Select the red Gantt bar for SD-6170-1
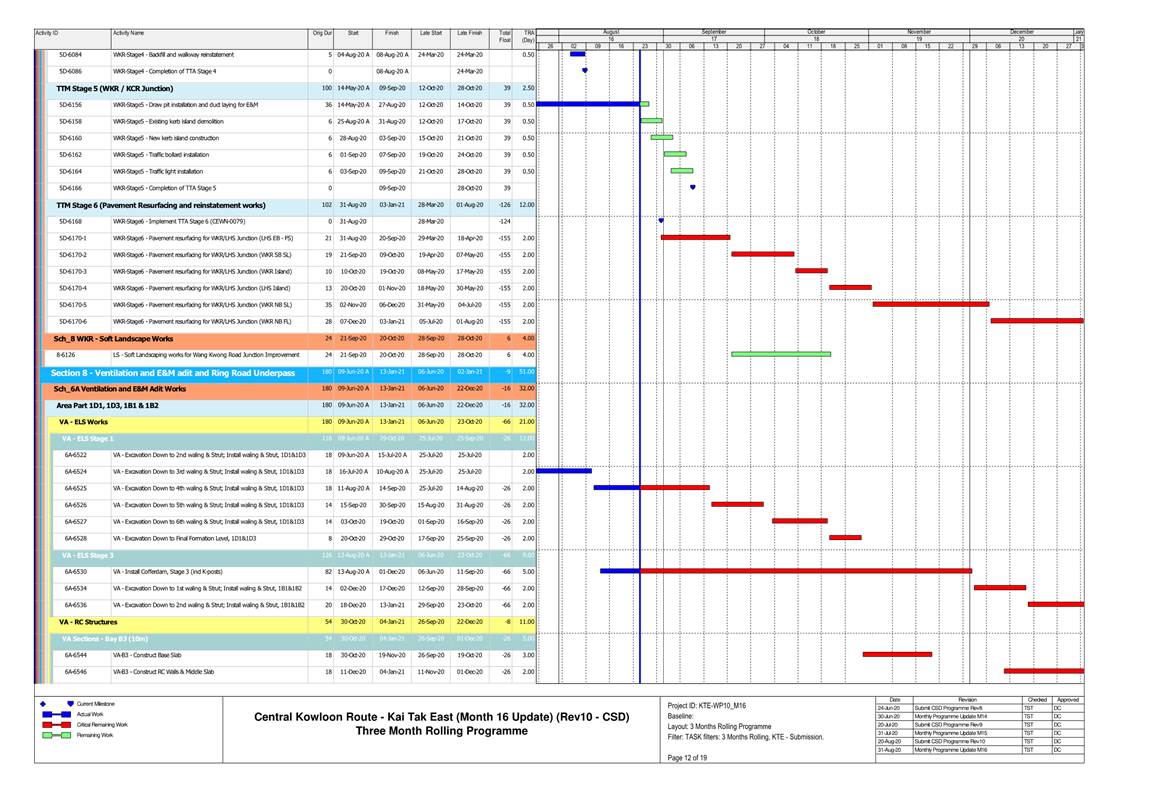 pyautogui.click(x=695, y=238)
